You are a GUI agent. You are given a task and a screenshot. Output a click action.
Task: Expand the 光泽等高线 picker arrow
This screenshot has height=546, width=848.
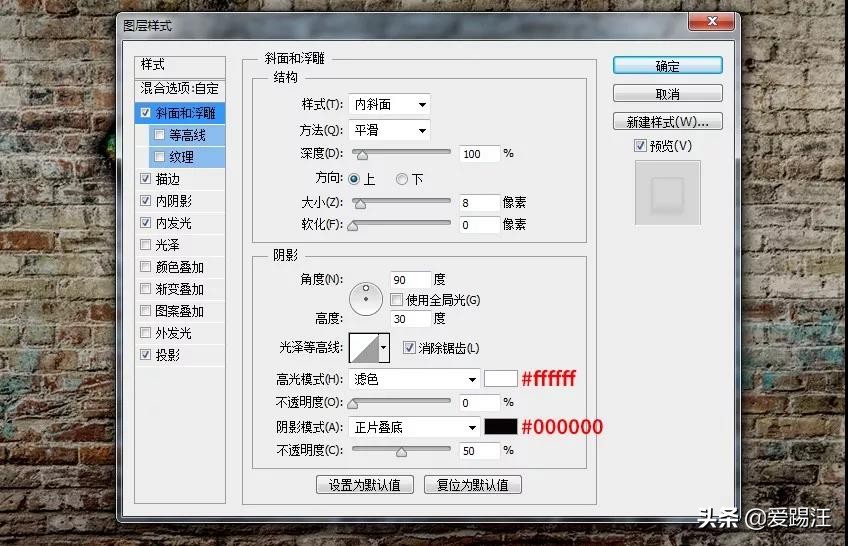pos(383,348)
